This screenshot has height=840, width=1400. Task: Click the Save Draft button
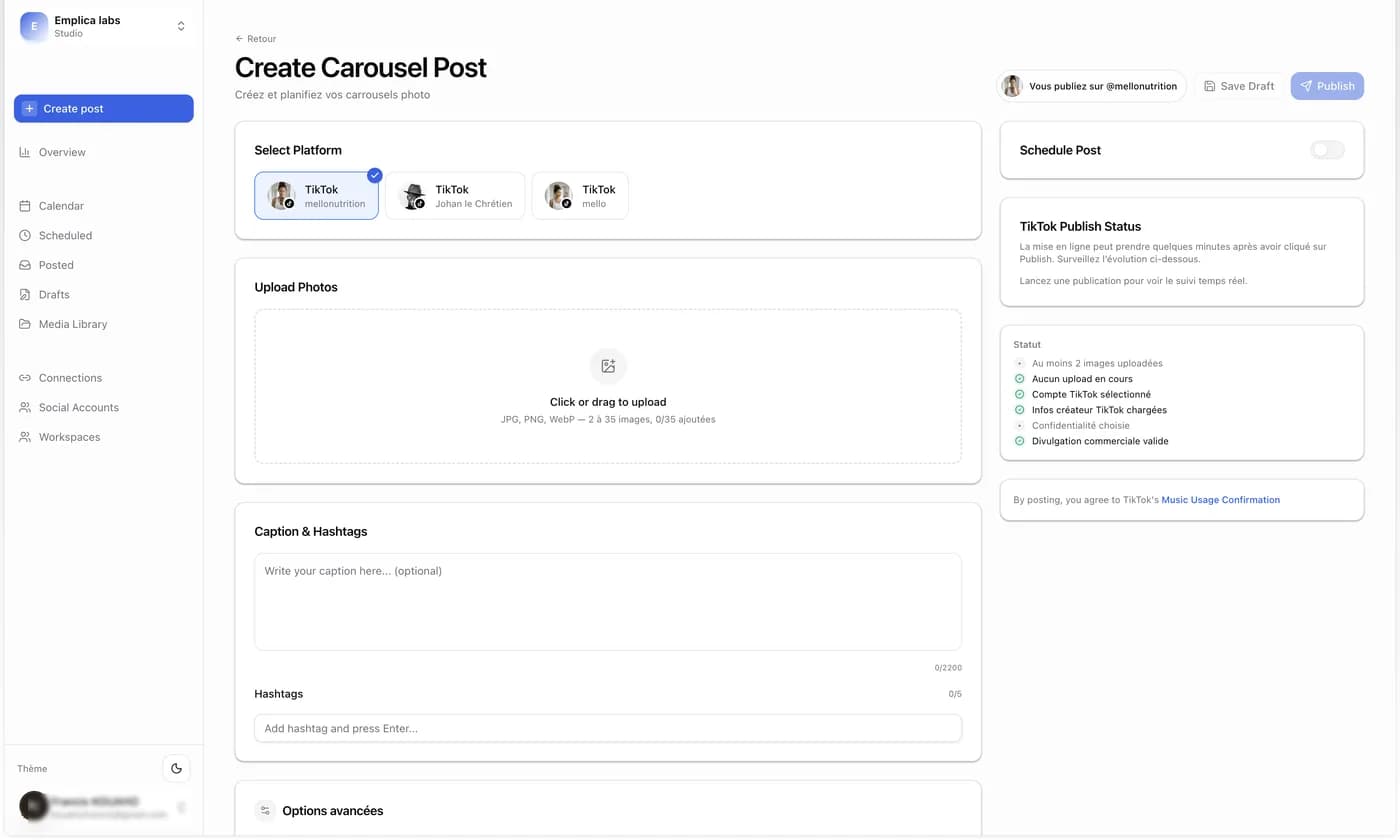[1239, 86]
